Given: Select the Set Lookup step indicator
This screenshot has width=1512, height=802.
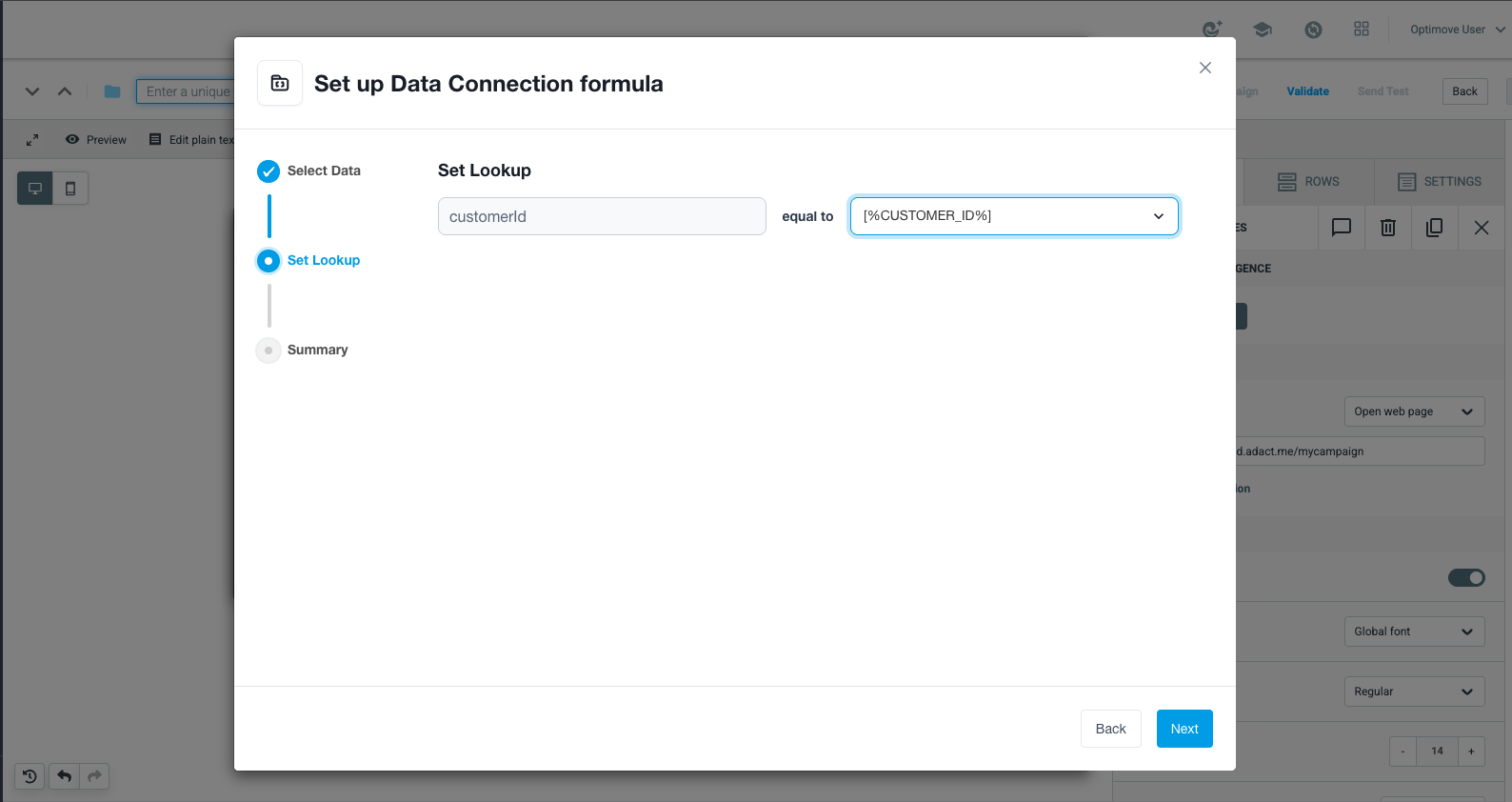Looking at the screenshot, I should tap(269, 261).
